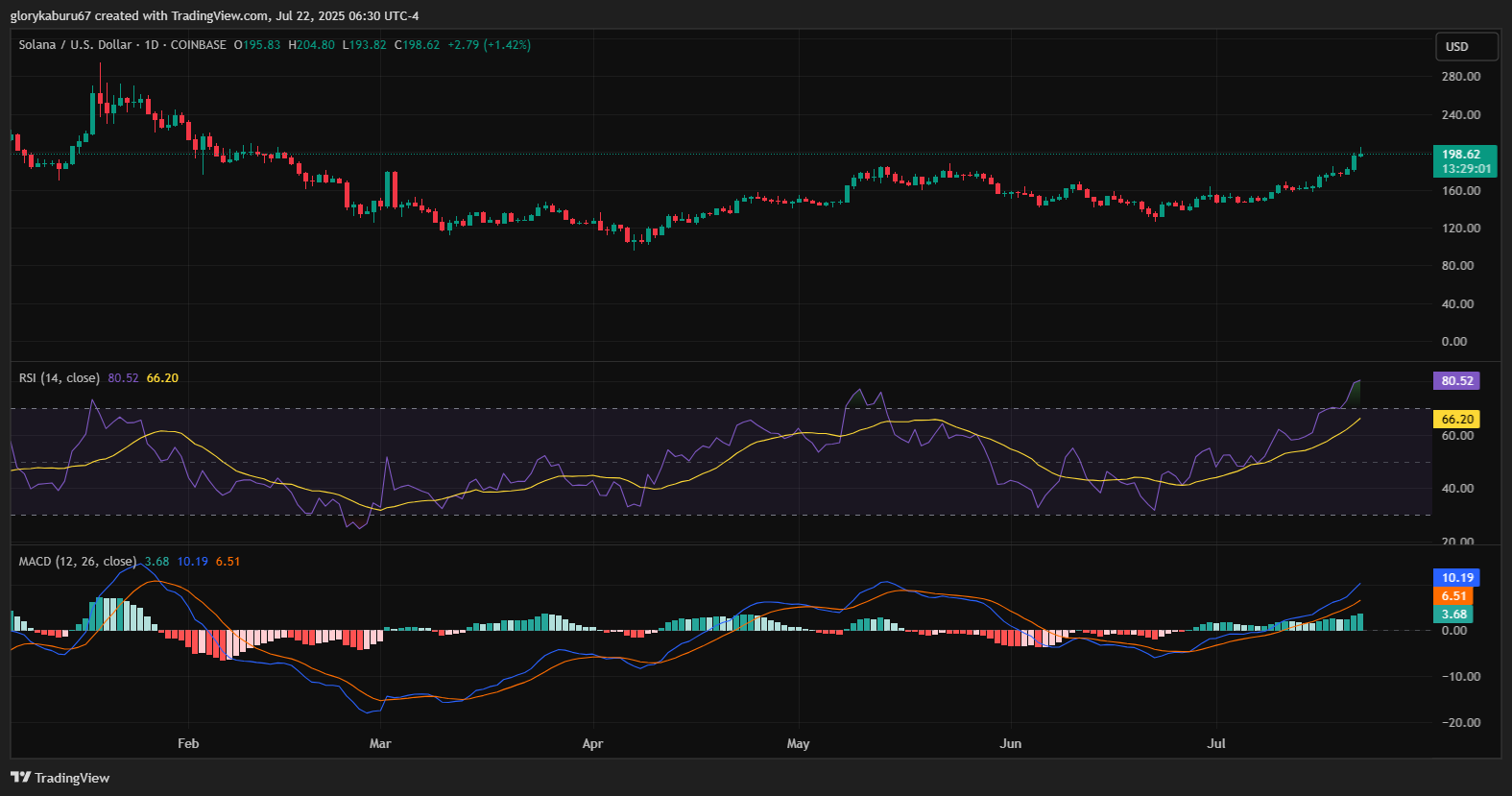Click the blue MACD tag 10.19

(1456, 578)
